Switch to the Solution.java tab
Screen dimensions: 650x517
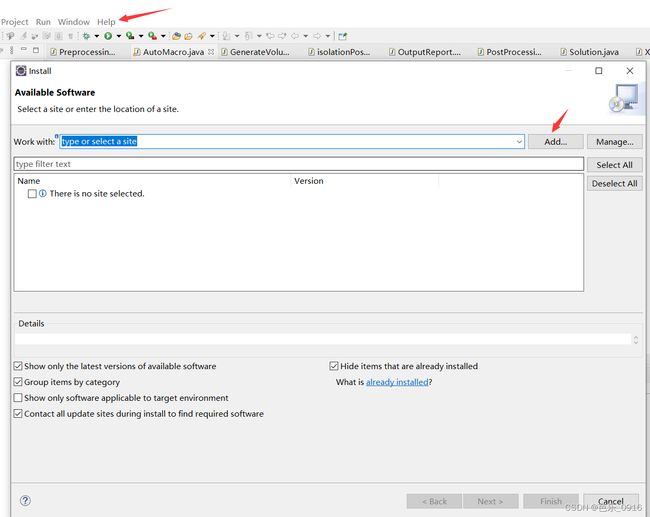click(590, 52)
